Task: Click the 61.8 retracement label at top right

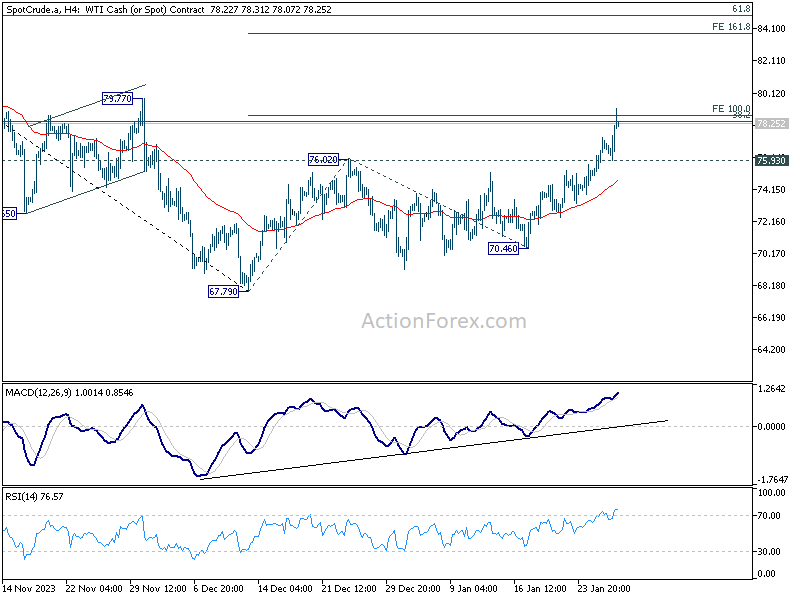Action: point(741,9)
